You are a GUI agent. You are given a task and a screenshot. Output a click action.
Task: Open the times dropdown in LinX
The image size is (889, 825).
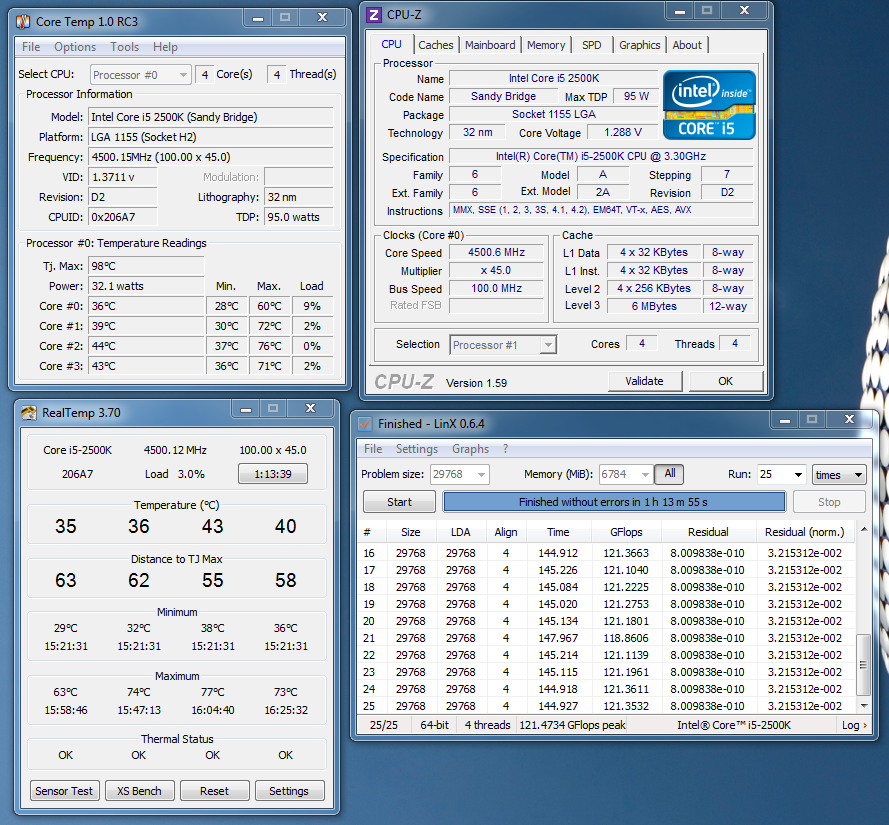[x=840, y=475]
